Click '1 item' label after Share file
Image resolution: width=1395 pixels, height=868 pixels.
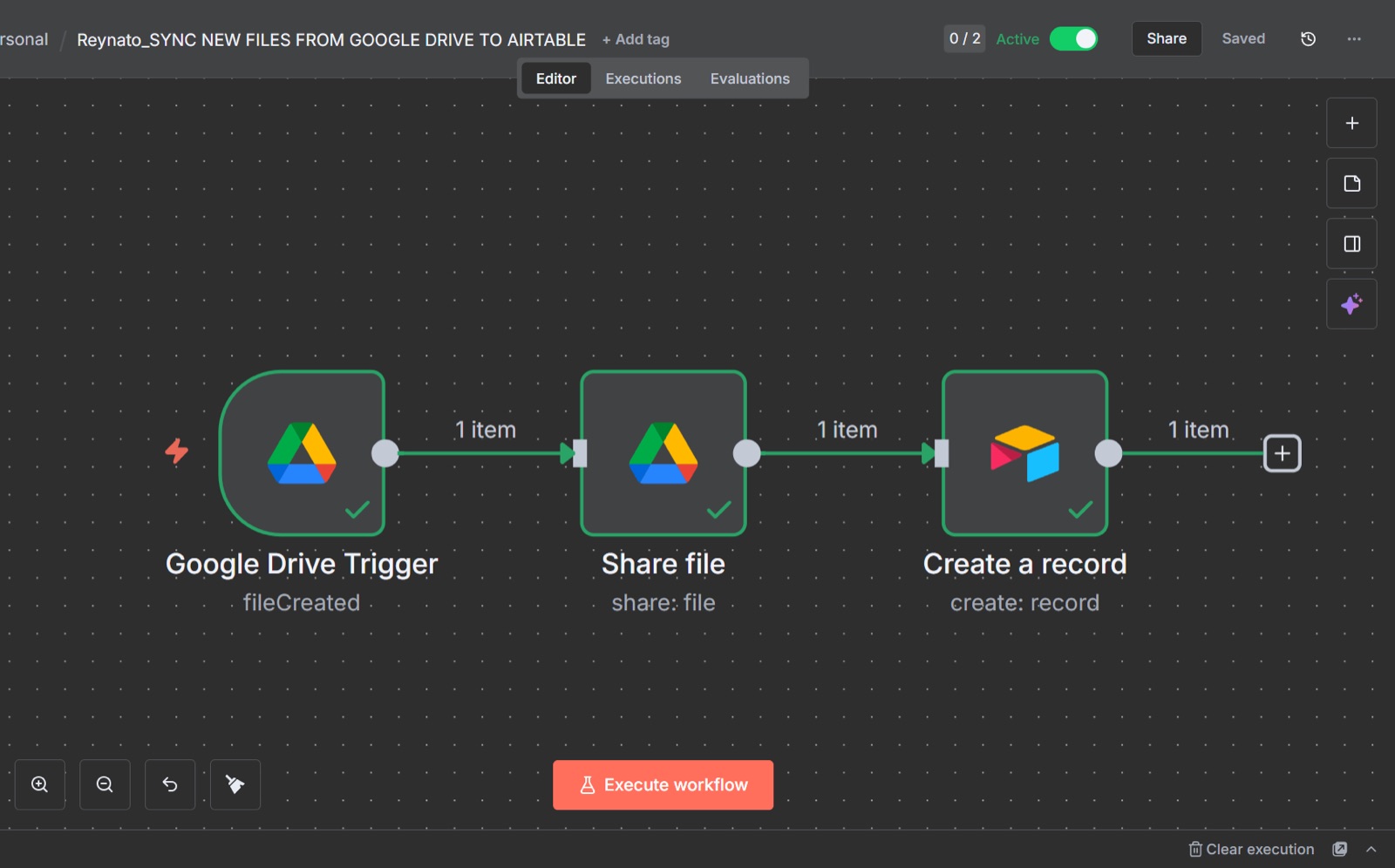(847, 430)
